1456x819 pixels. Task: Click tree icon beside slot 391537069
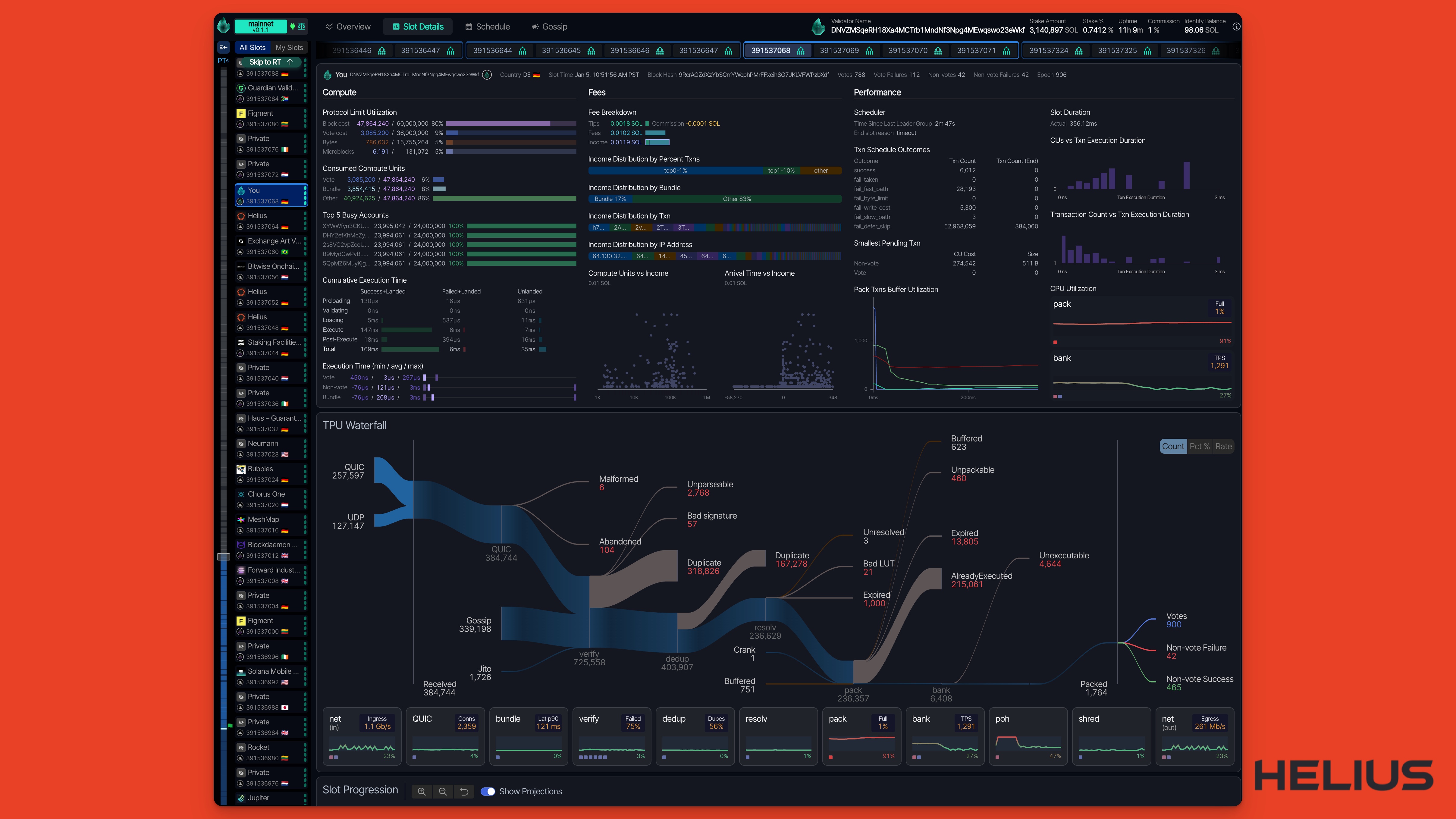[869, 51]
